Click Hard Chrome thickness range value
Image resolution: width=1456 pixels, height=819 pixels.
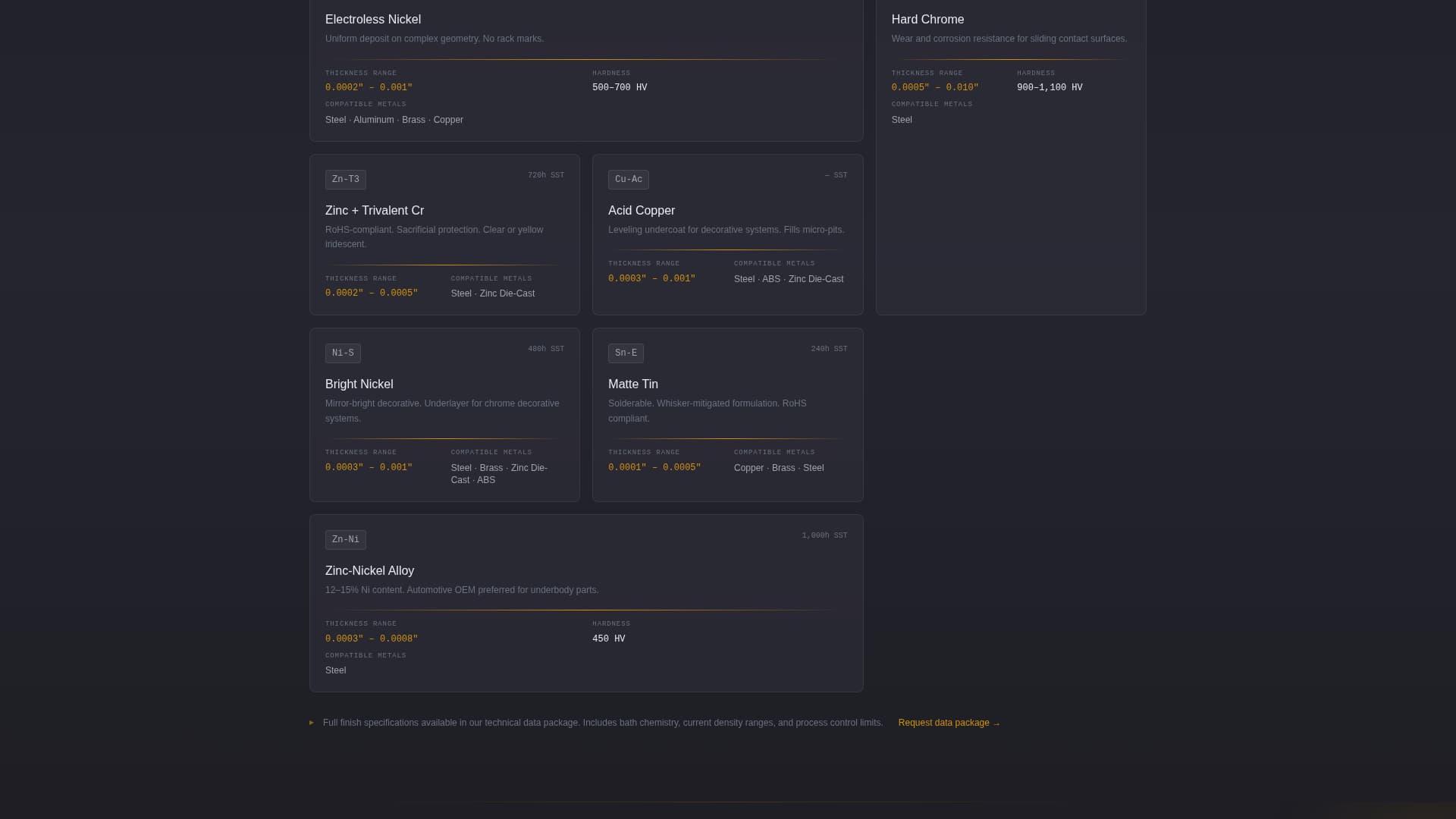[934, 88]
